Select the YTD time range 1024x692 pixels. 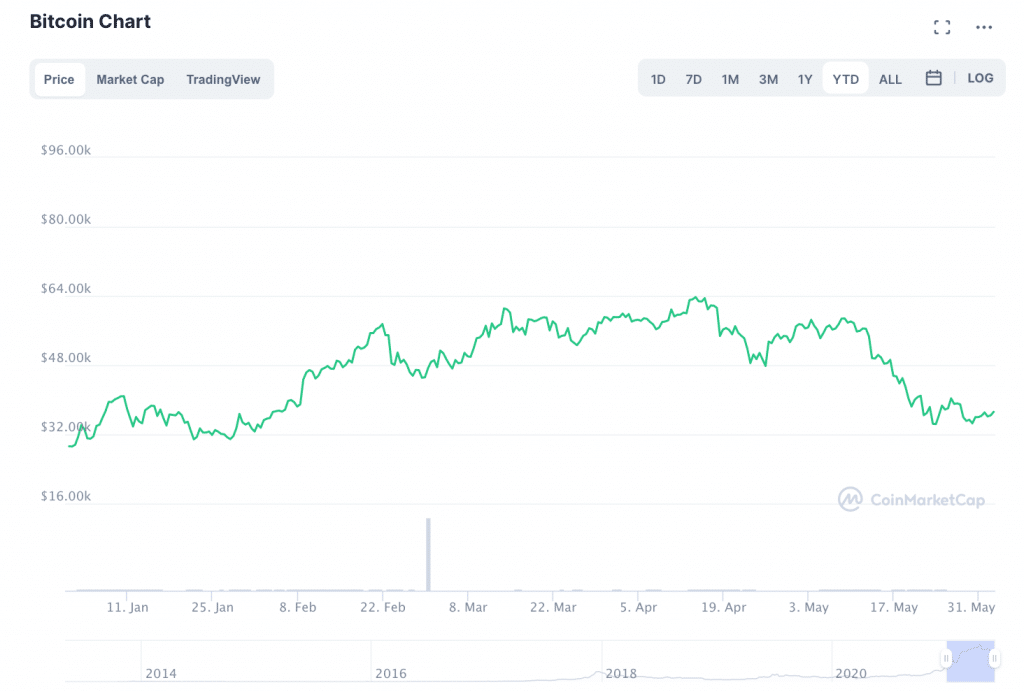[x=846, y=79]
